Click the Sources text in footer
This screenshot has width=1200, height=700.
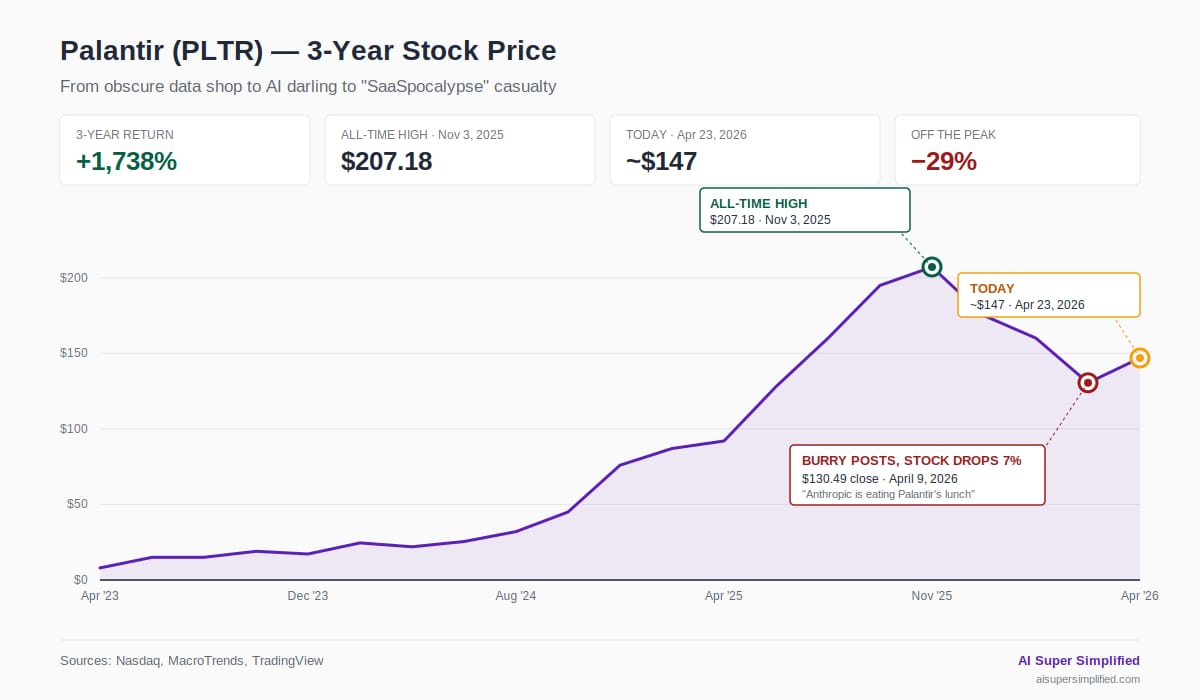(x=192, y=660)
